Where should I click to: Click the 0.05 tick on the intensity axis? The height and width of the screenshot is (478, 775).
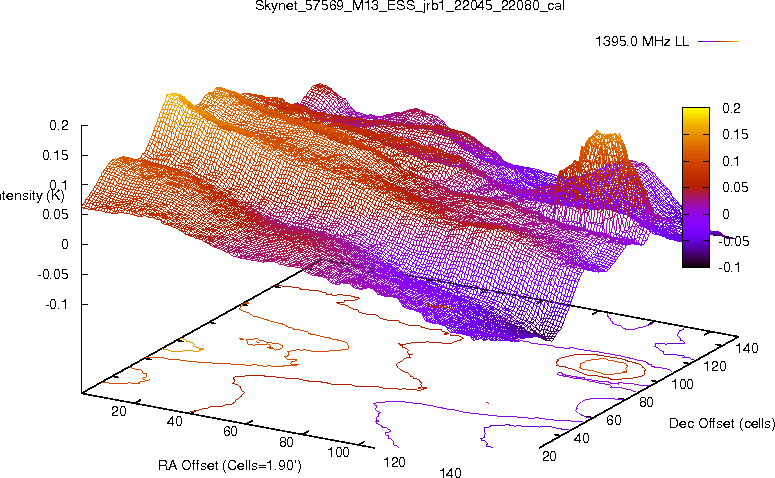coord(55,215)
